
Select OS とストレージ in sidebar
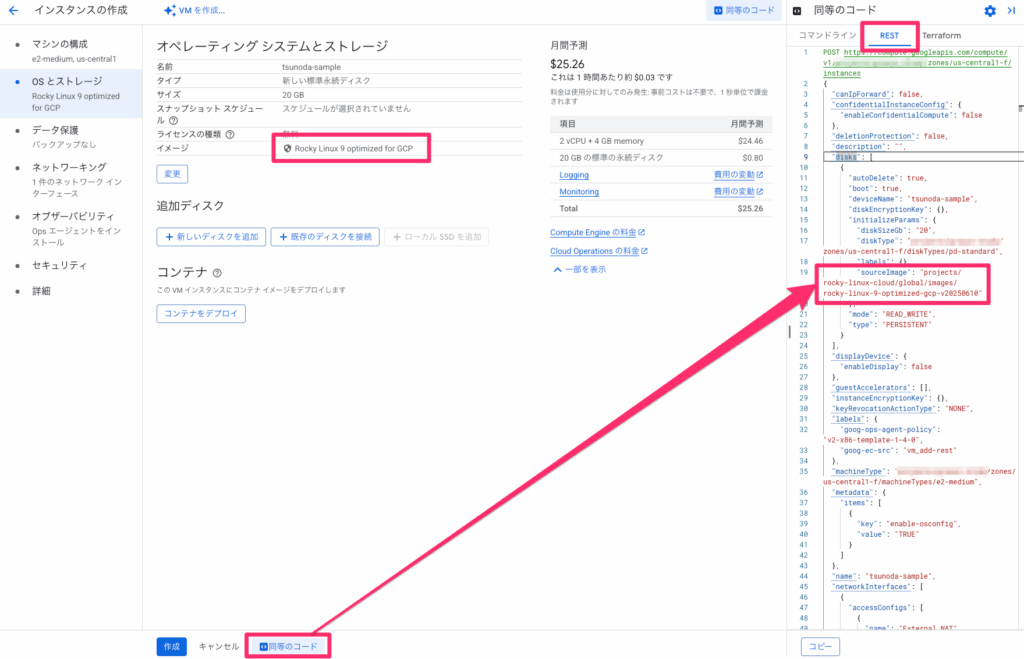[x=71, y=94]
